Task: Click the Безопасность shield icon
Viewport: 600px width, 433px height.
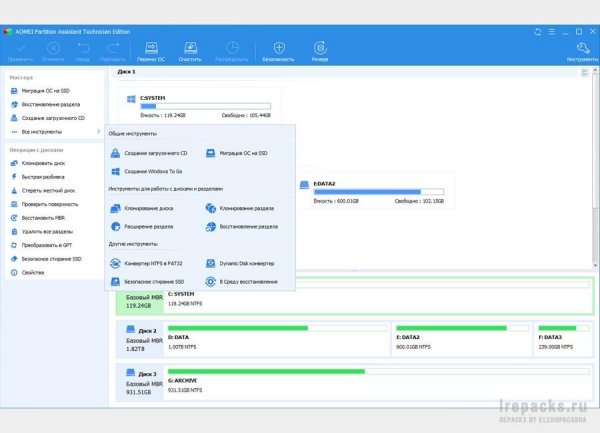Action: click(x=279, y=52)
